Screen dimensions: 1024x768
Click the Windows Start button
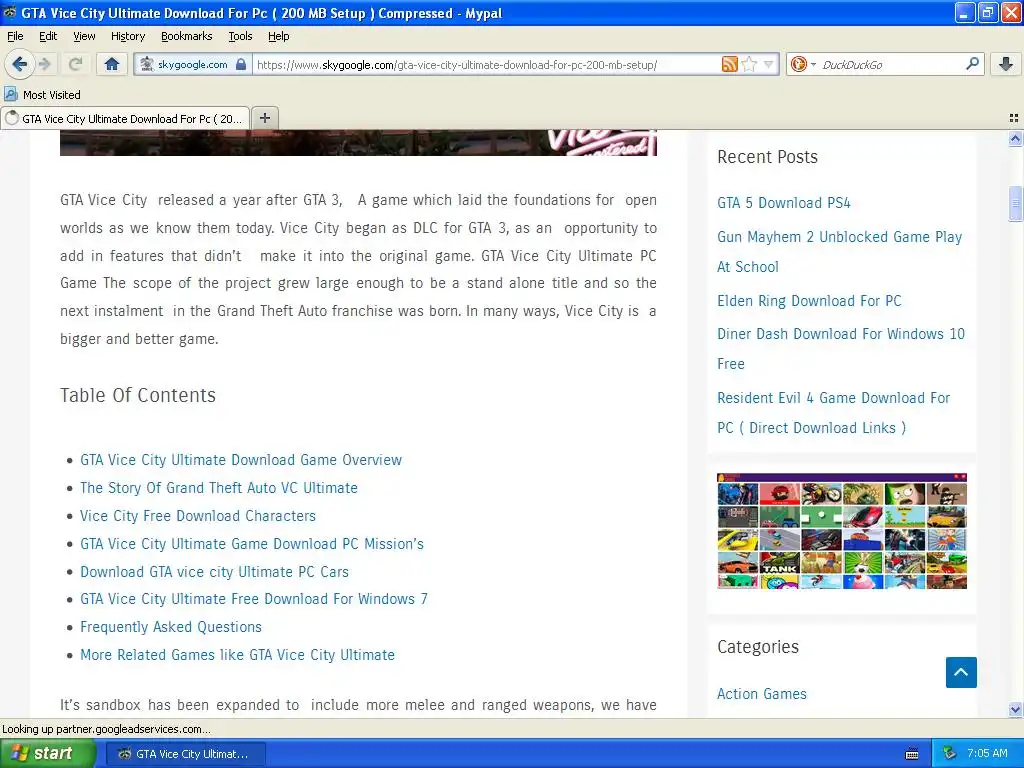tap(48, 753)
